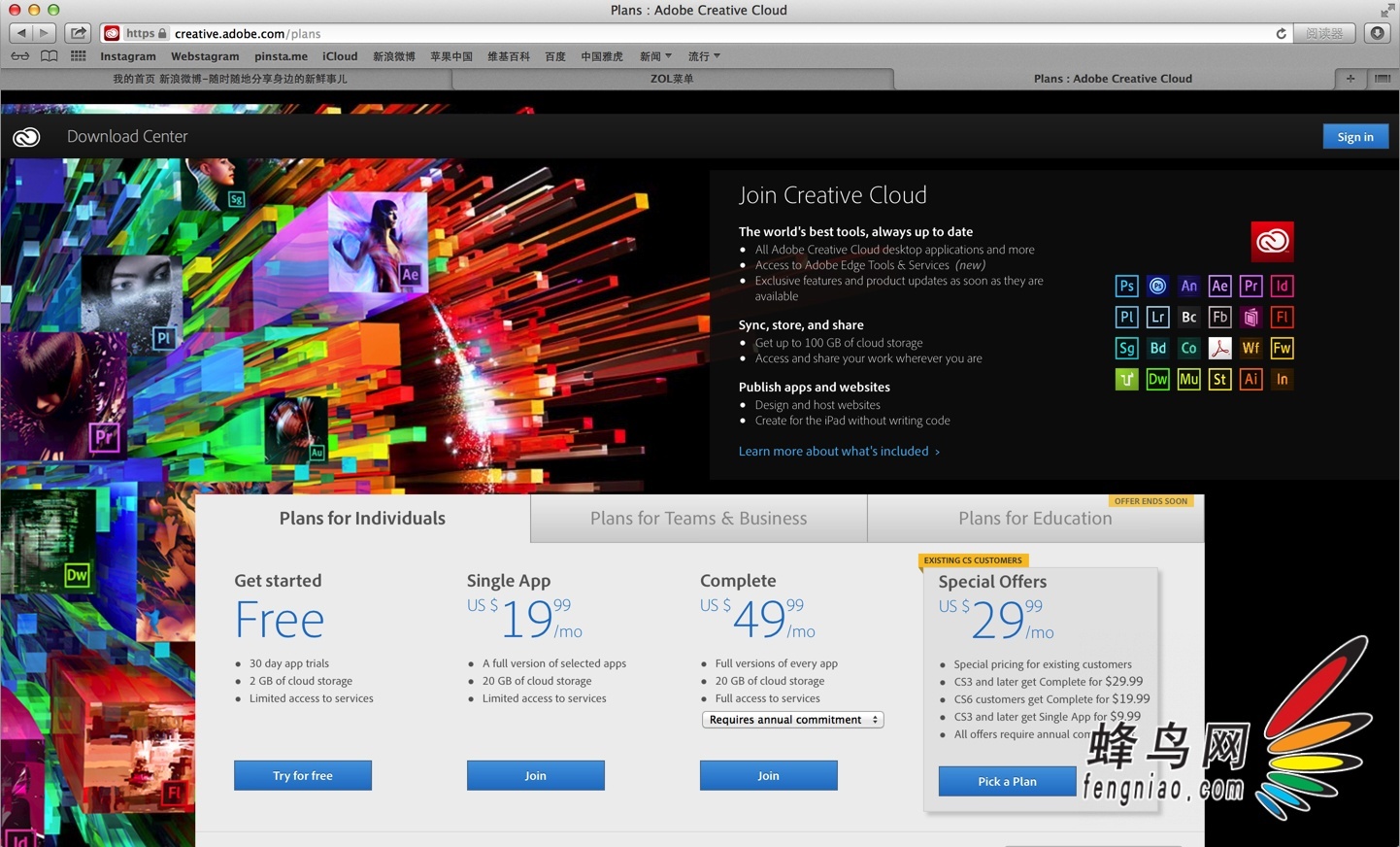Click the Safari share button

coord(79,33)
